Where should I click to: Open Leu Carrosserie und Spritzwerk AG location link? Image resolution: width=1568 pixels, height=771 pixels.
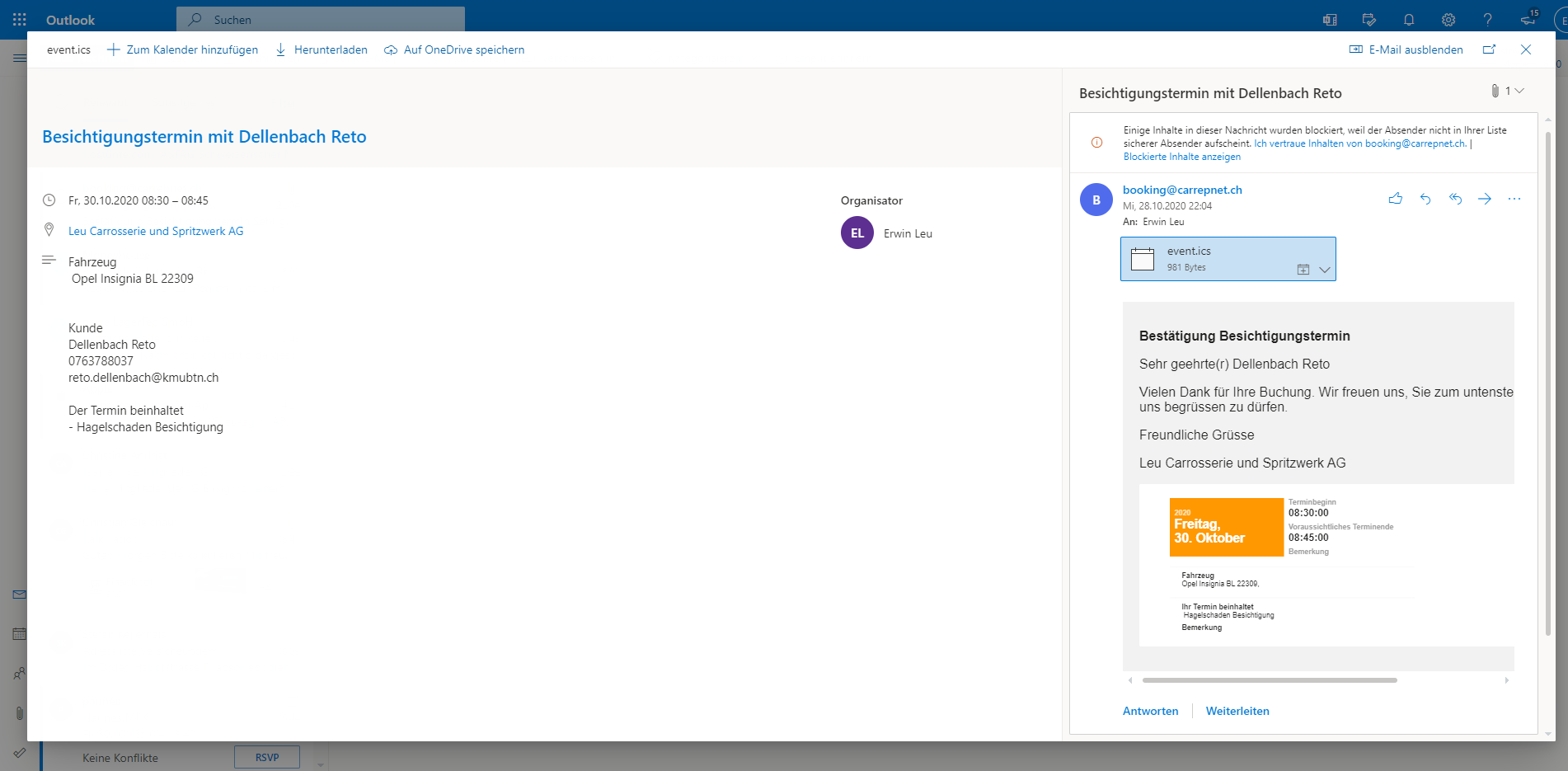click(156, 231)
